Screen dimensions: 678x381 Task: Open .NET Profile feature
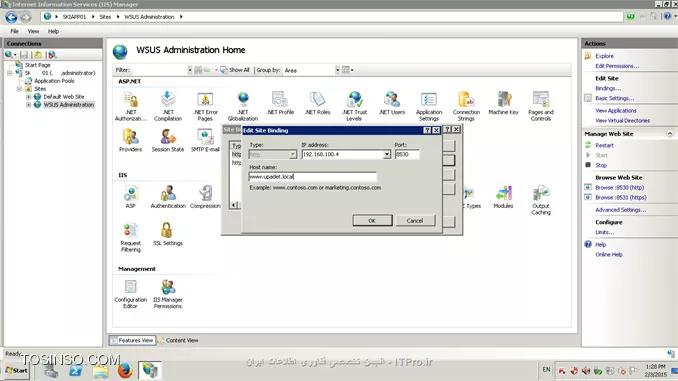coord(280,103)
